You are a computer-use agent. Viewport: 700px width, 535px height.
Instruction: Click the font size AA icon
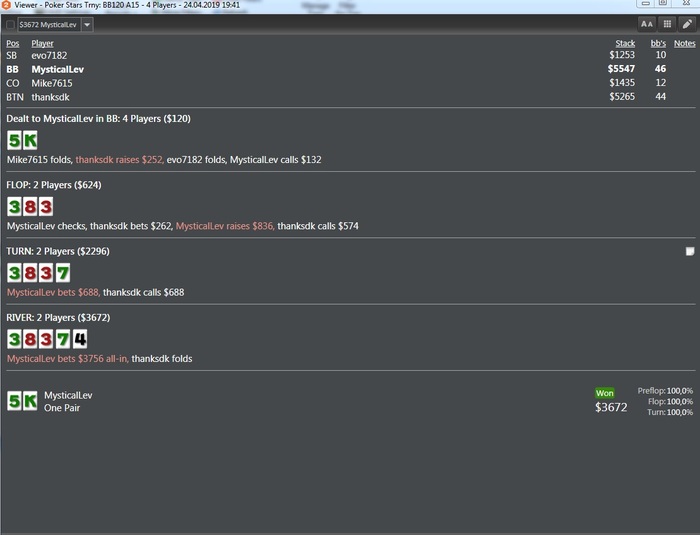[x=646, y=24]
